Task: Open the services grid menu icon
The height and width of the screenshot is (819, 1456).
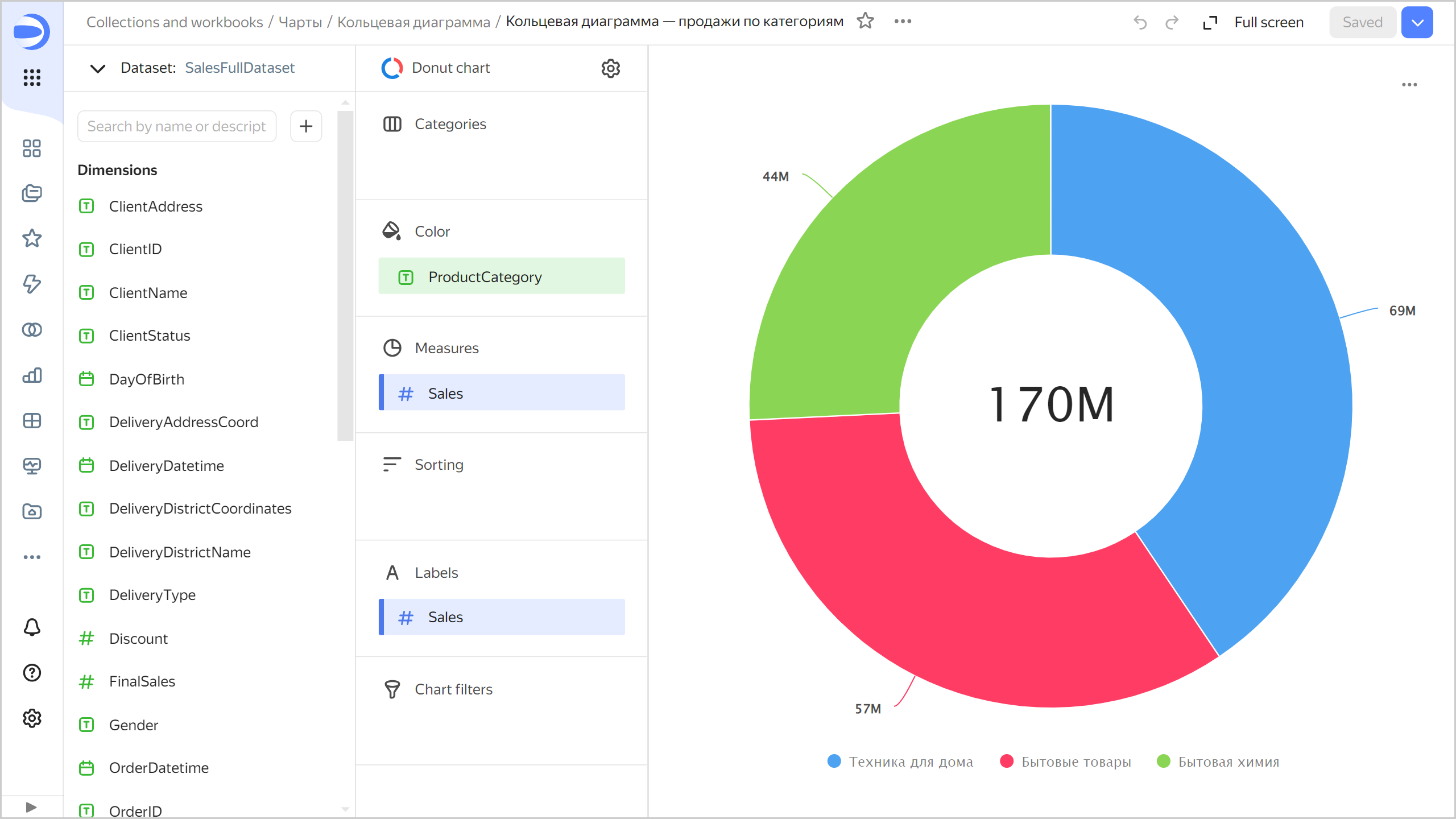Action: (32, 77)
